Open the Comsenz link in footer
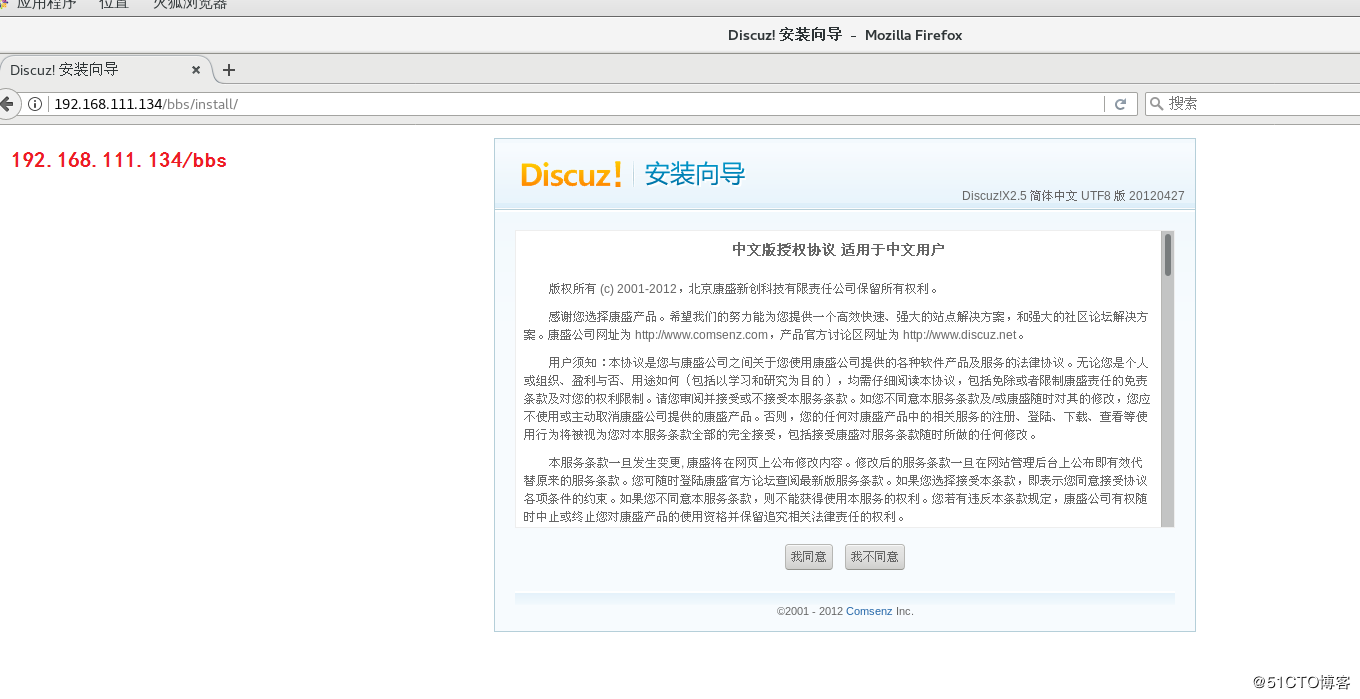Image resolution: width=1360 pixels, height=699 pixels. (869, 611)
